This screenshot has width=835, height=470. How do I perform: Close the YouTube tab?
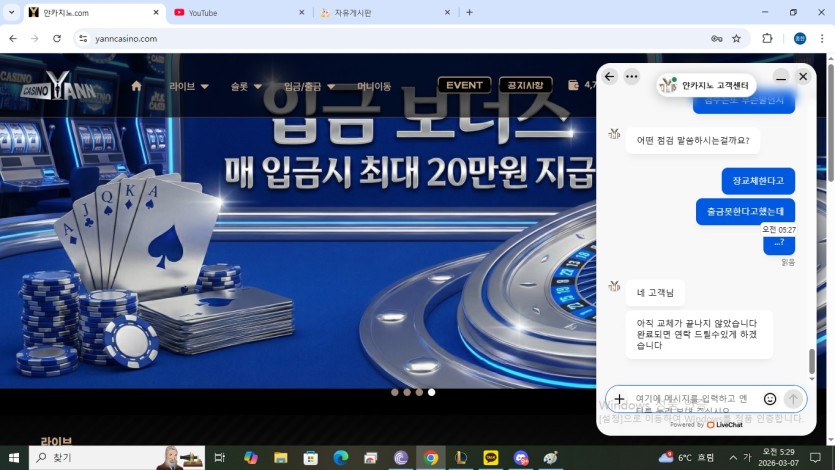click(301, 12)
